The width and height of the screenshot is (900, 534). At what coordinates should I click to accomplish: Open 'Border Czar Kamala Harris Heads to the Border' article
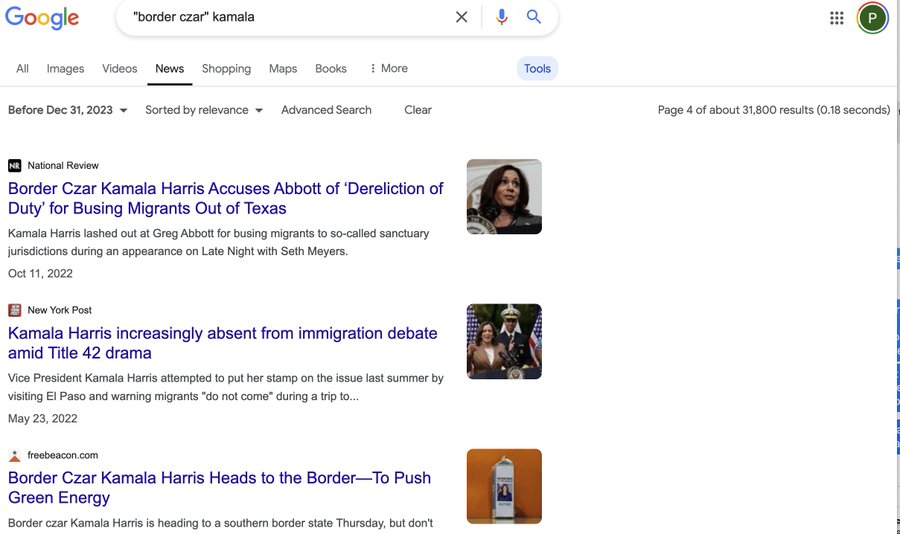point(219,487)
